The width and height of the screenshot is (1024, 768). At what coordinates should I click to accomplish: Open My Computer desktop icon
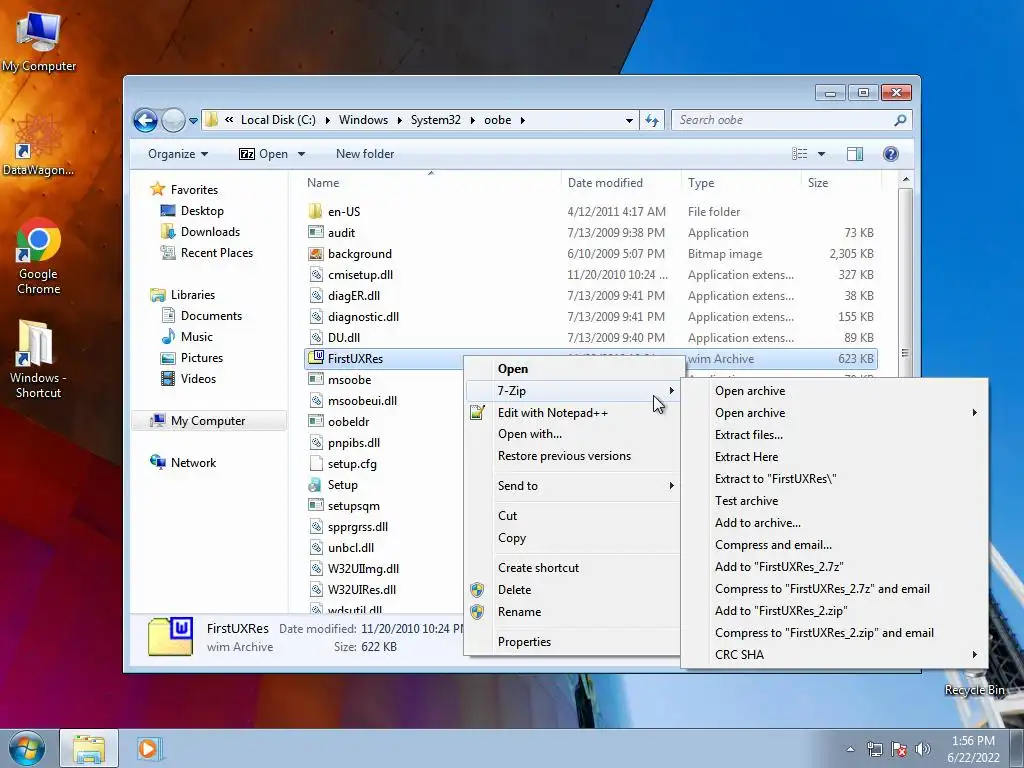pyautogui.click(x=38, y=40)
